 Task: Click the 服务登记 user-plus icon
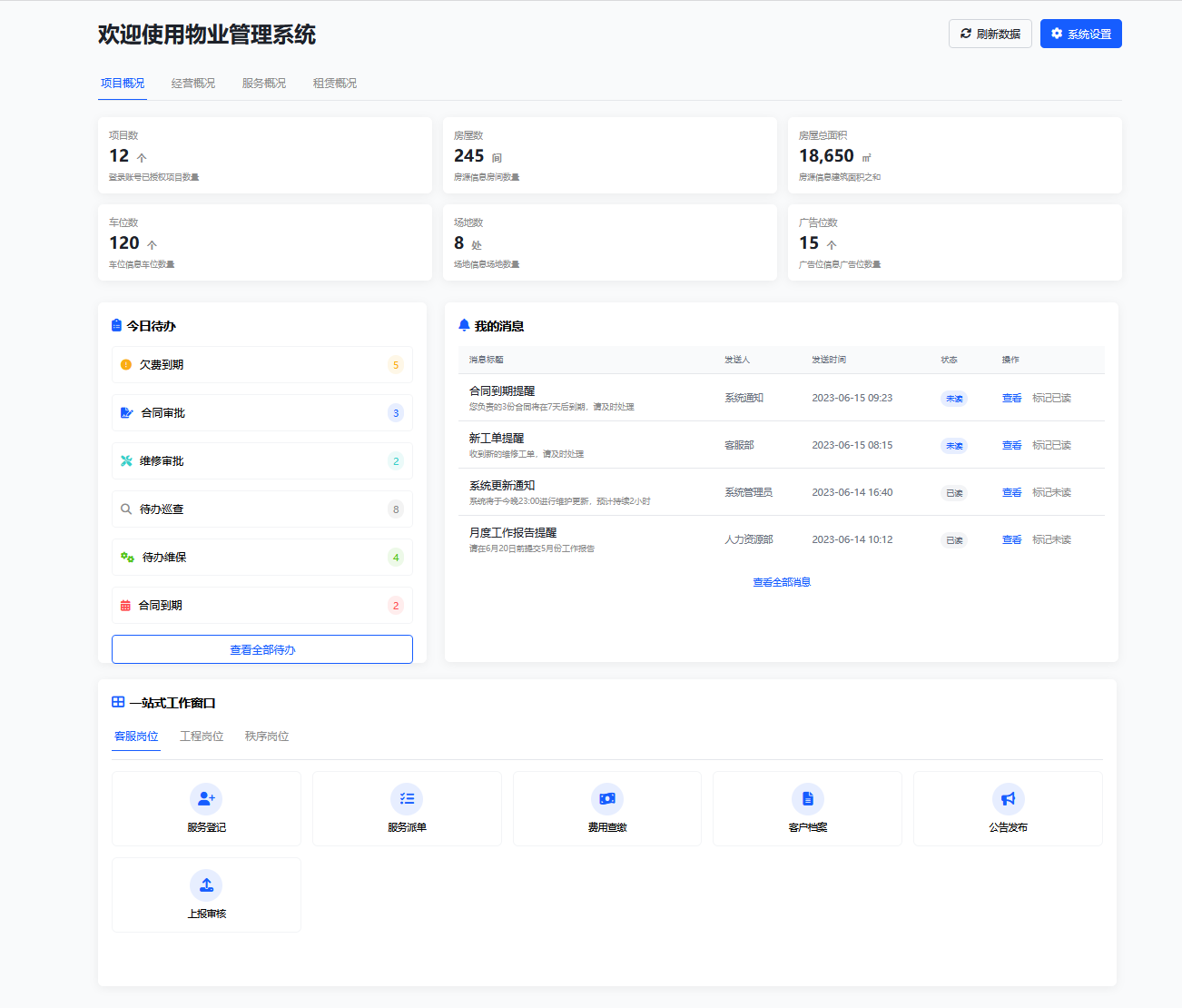click(206, 798)
